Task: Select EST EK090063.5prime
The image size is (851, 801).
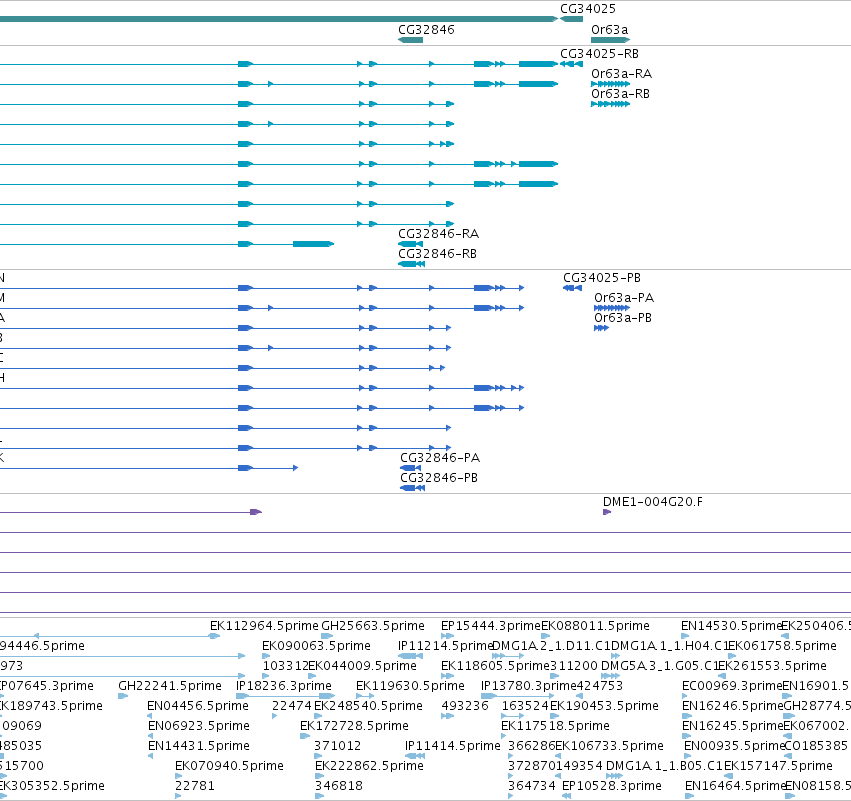Action: [316, 646]
